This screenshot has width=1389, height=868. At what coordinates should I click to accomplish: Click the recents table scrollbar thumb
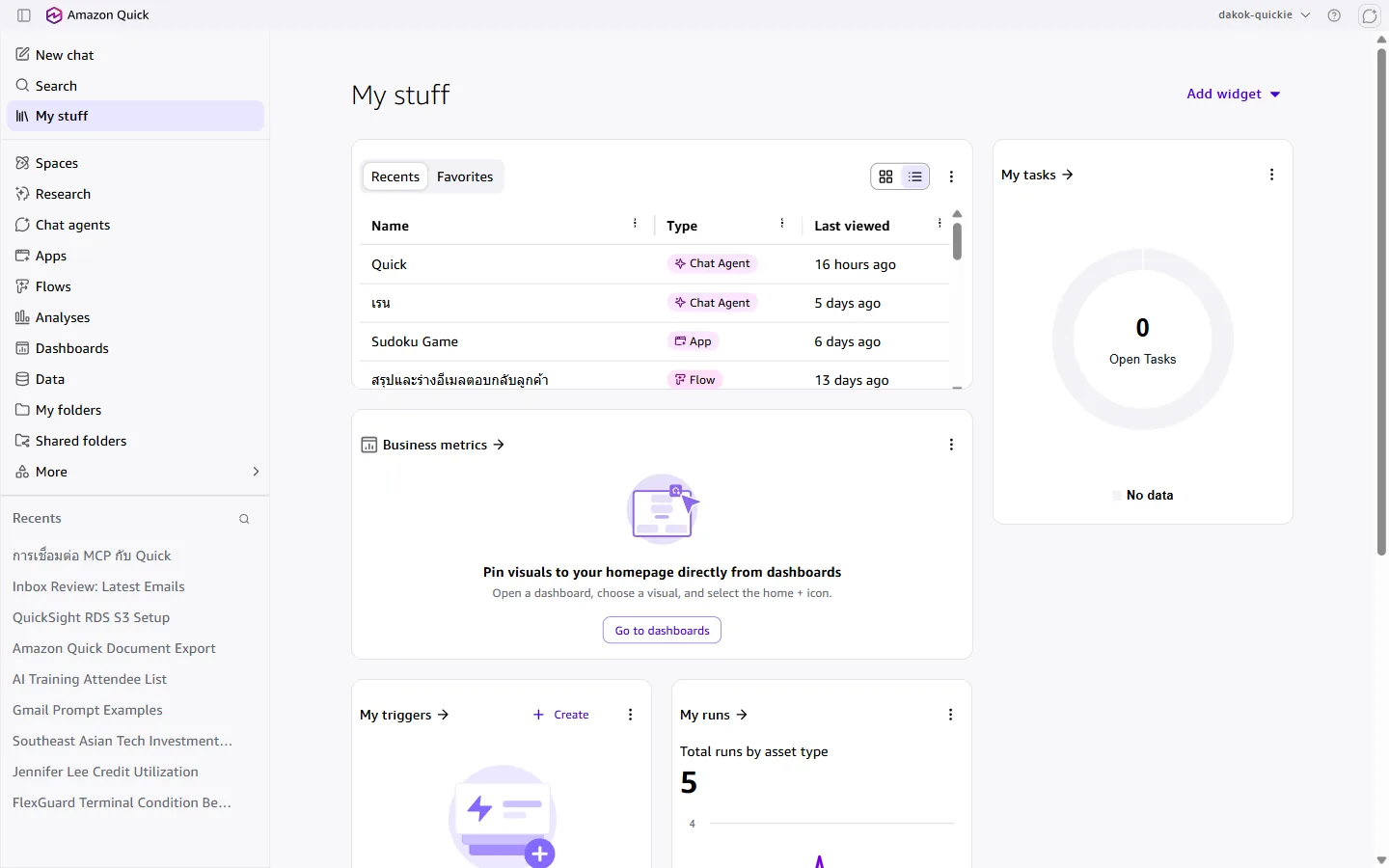[x=957, y=241]
